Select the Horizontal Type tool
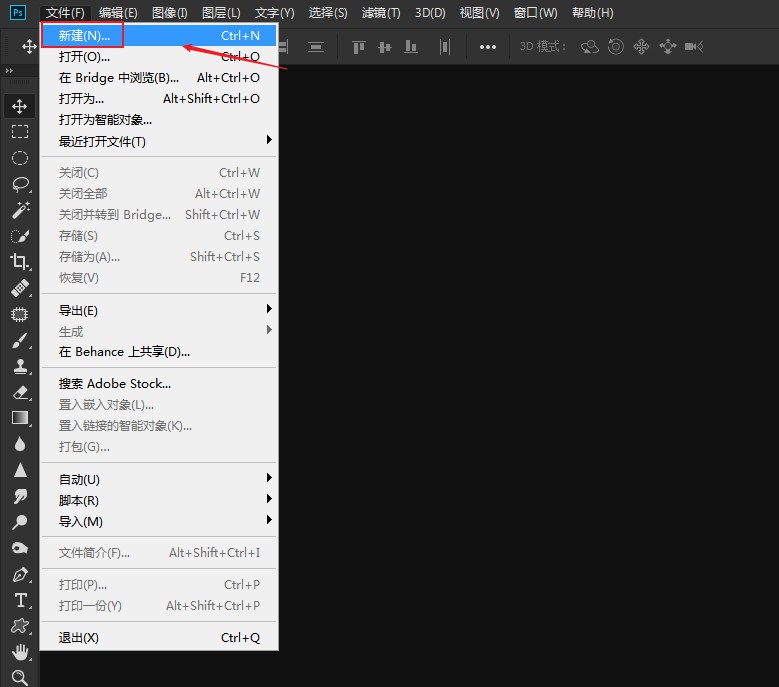The width and height of the screenshot is (779, 687). coord(21,601)
